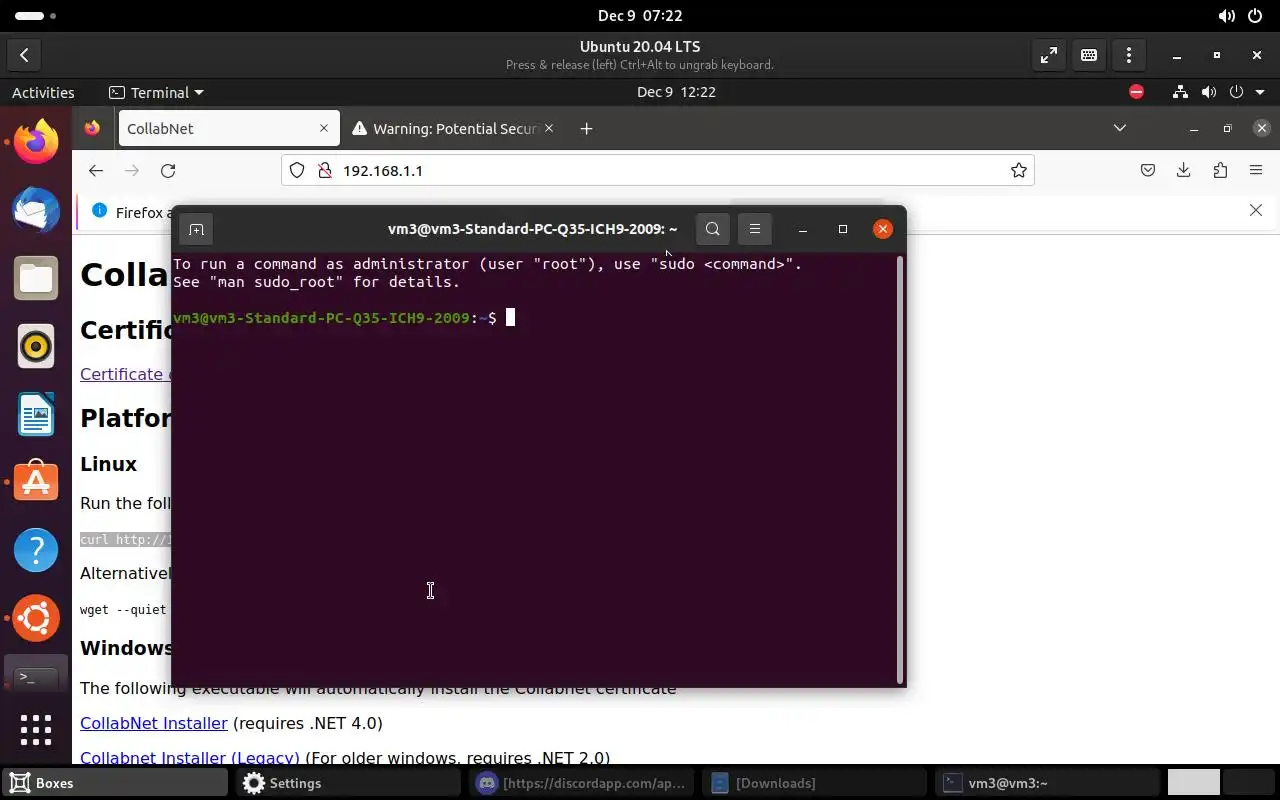Open host clock Dec 9 07:22
The height and width of the screenshot is (800, 1280).
(x=640, y=16)
